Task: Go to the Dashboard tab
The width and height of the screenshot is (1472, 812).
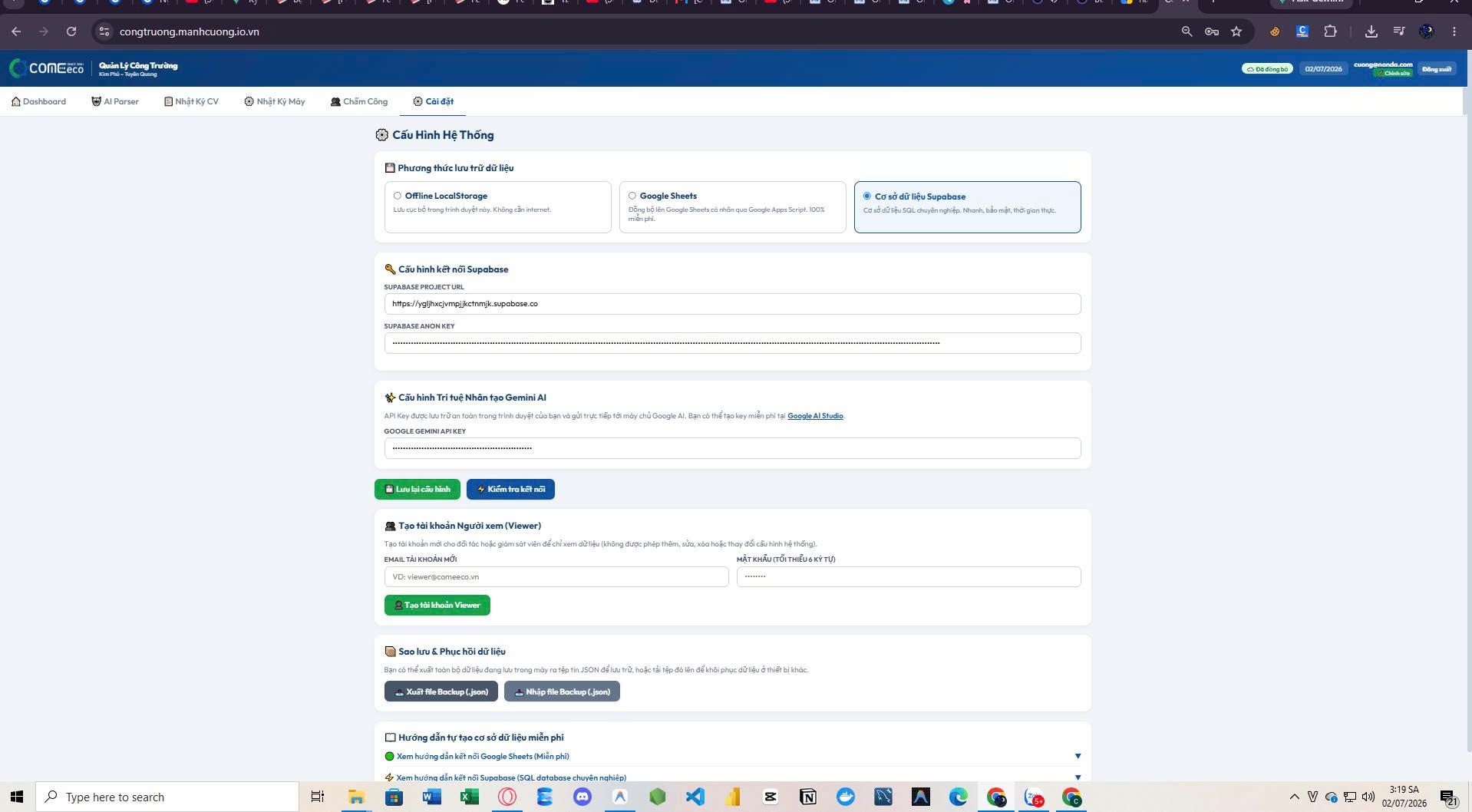Action: click(x=38, y=101)
